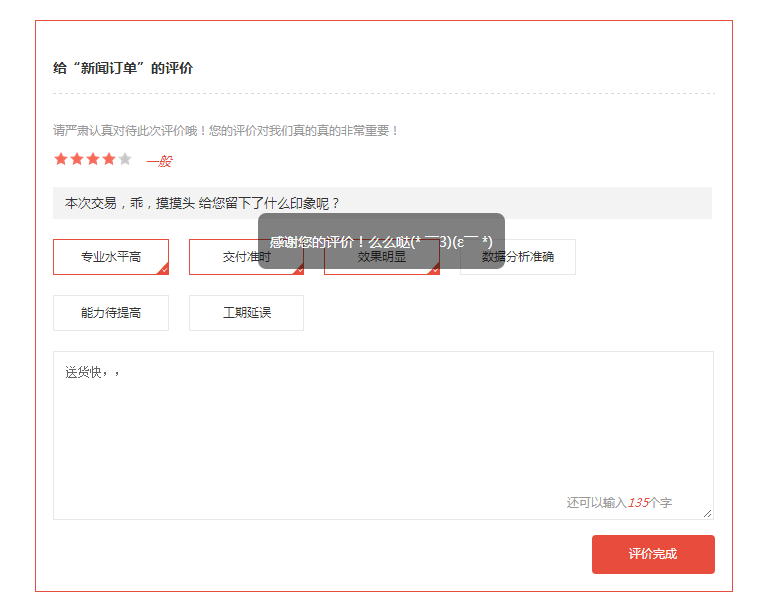
Task: Set rating to four stars
Action: (x=109, y=159)
